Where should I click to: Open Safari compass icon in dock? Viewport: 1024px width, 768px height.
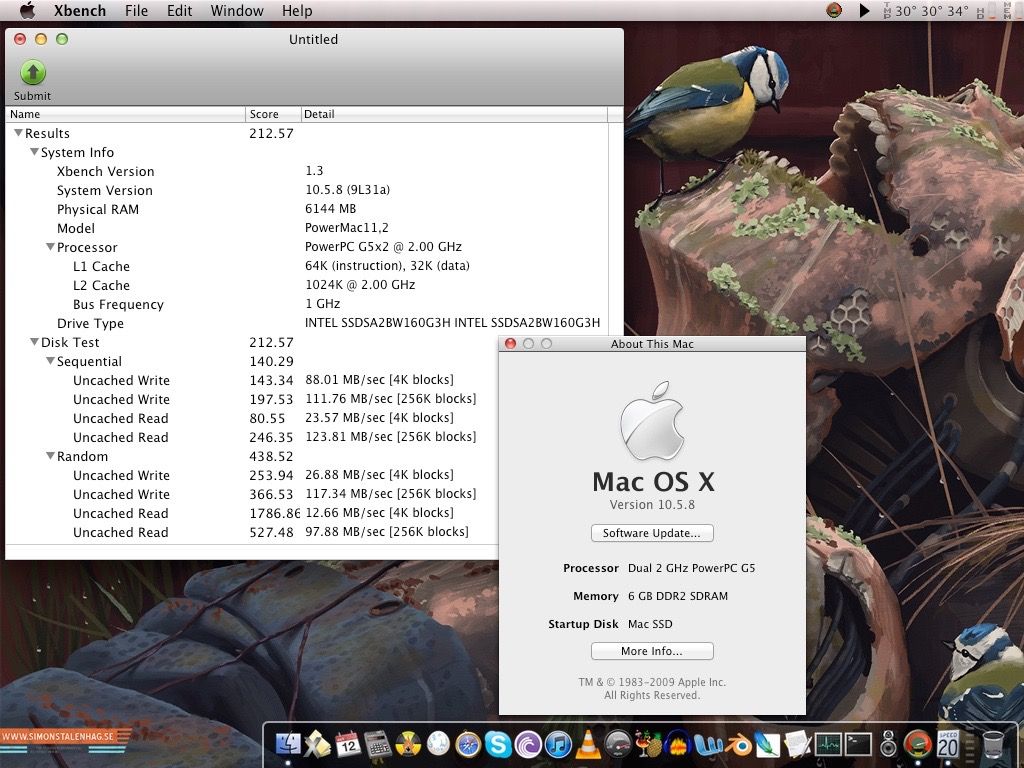click(x=468, y=744)
